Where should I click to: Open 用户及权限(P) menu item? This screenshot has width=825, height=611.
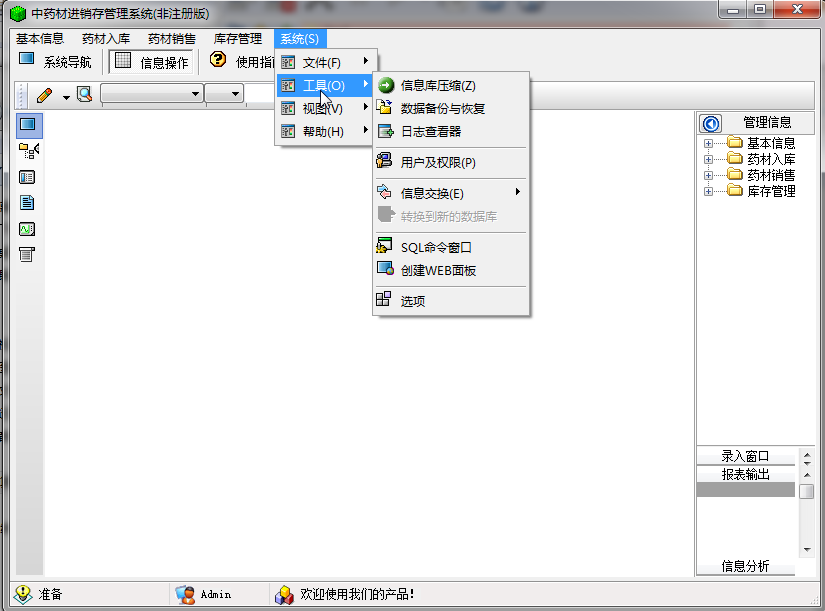pyautogui.click(x=450, y=162)
